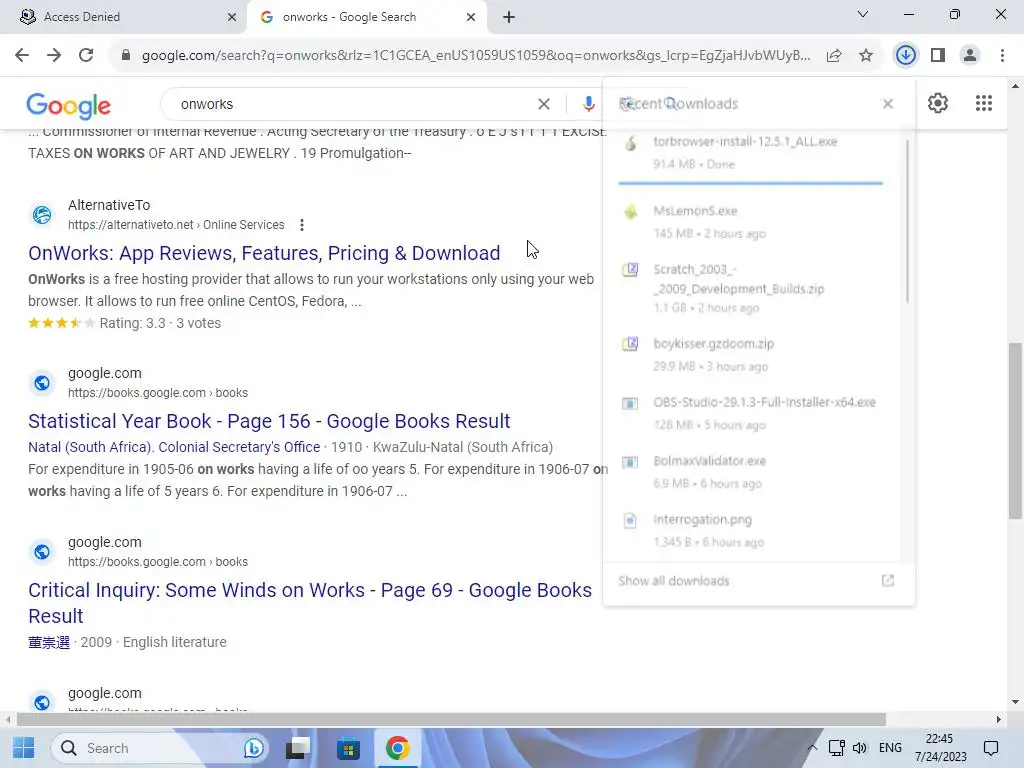Open Chrome's three-dot menu
Image resolution: width=1024 pixels, height=768 pixels.
(x=1002, y=56)
